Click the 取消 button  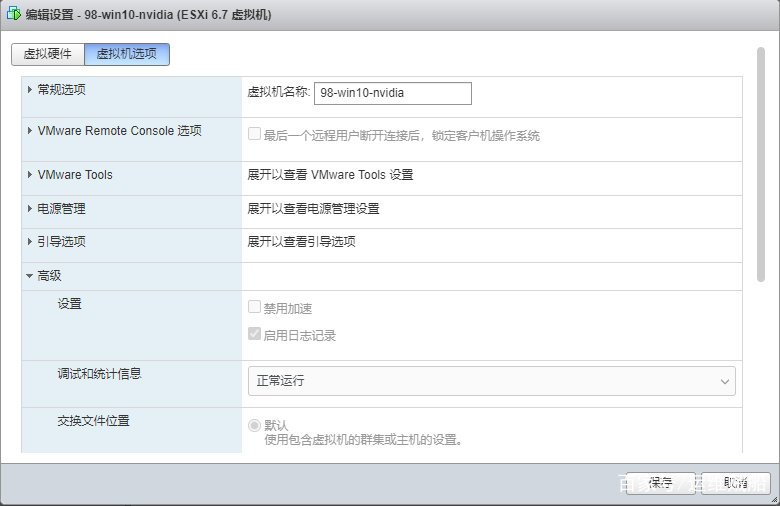(735, 482)
